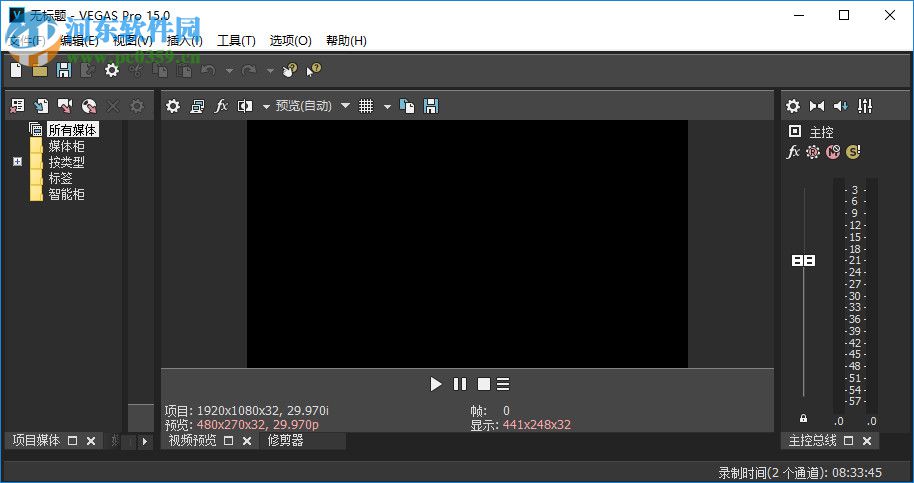The image size is (914, 483).
Task: Open the mixing console faders icon
Action: tap(865, 106)
